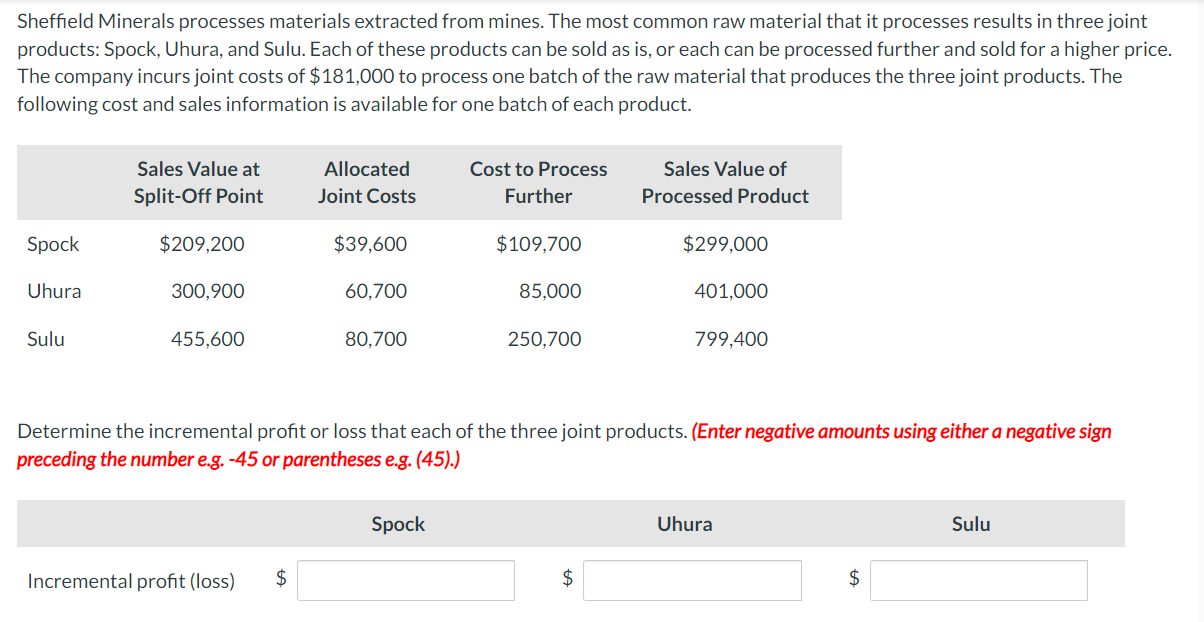Click the 80,700 allocated joint cost cell
Image resolution: width=1204 pixels, height=622 pixels.
click(x=376, y=339)
